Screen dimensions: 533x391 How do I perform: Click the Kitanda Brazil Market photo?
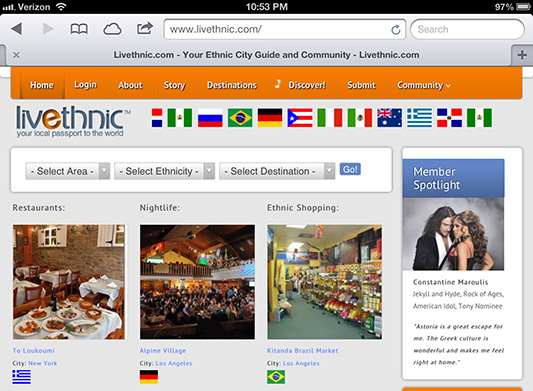324,282
